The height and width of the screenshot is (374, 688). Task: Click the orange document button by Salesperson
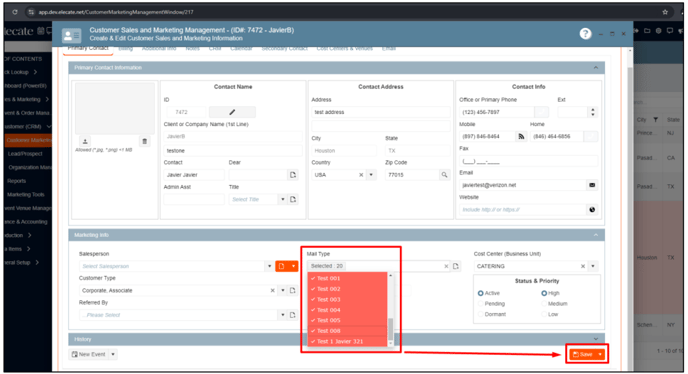pyautogui.click(x=282, y=266)
